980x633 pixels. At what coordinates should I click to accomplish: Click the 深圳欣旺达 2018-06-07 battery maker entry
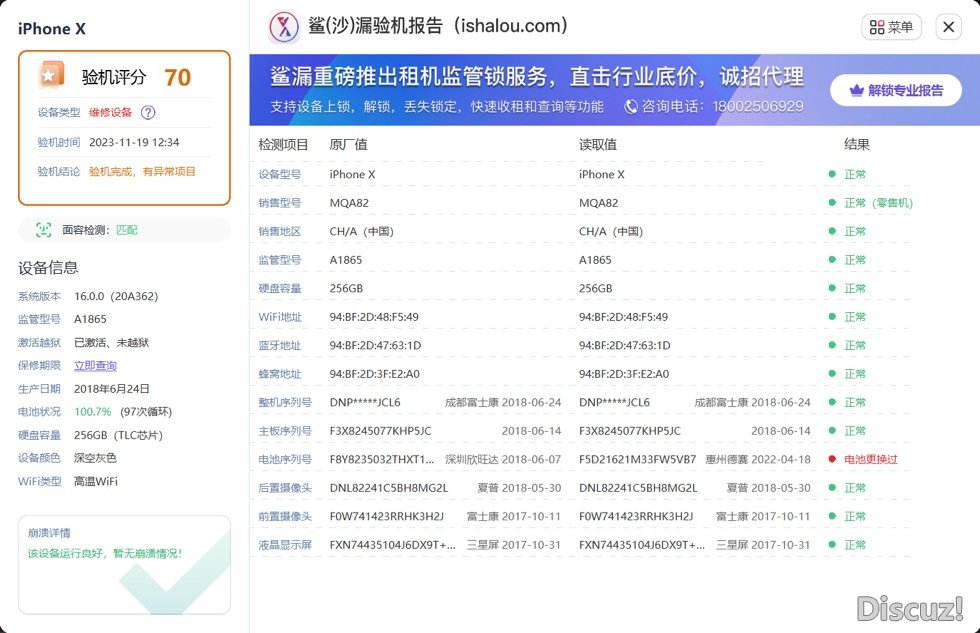[x=503, y=459]
